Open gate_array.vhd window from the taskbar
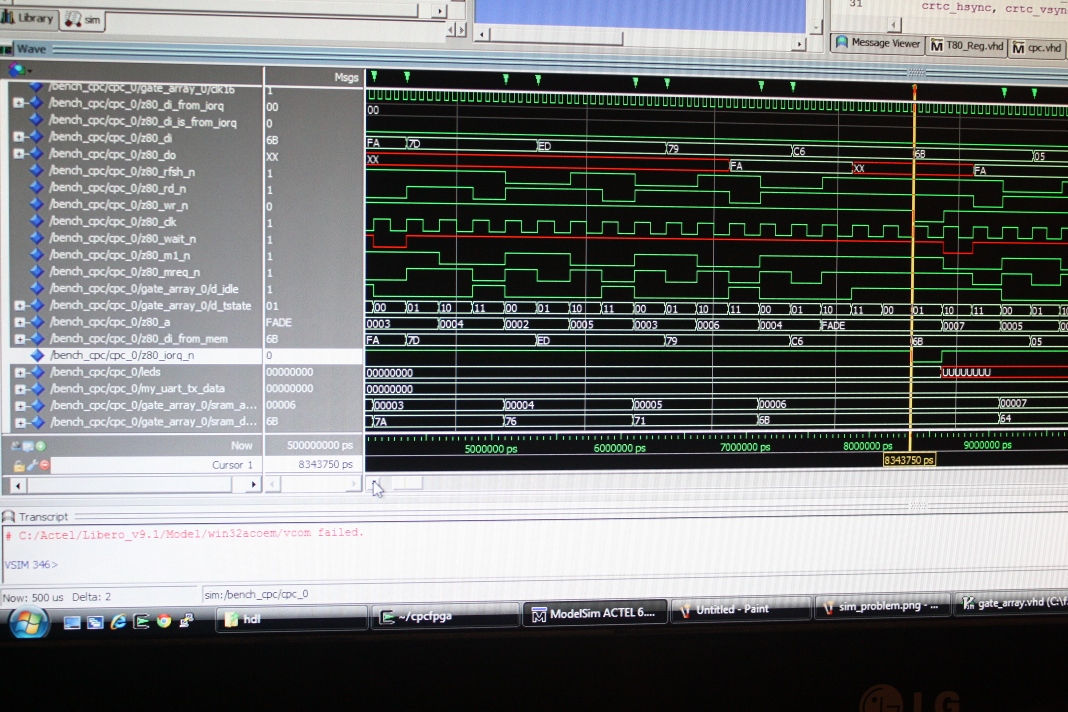Viewport: 1068px width, 712px height. (1009, 604)
